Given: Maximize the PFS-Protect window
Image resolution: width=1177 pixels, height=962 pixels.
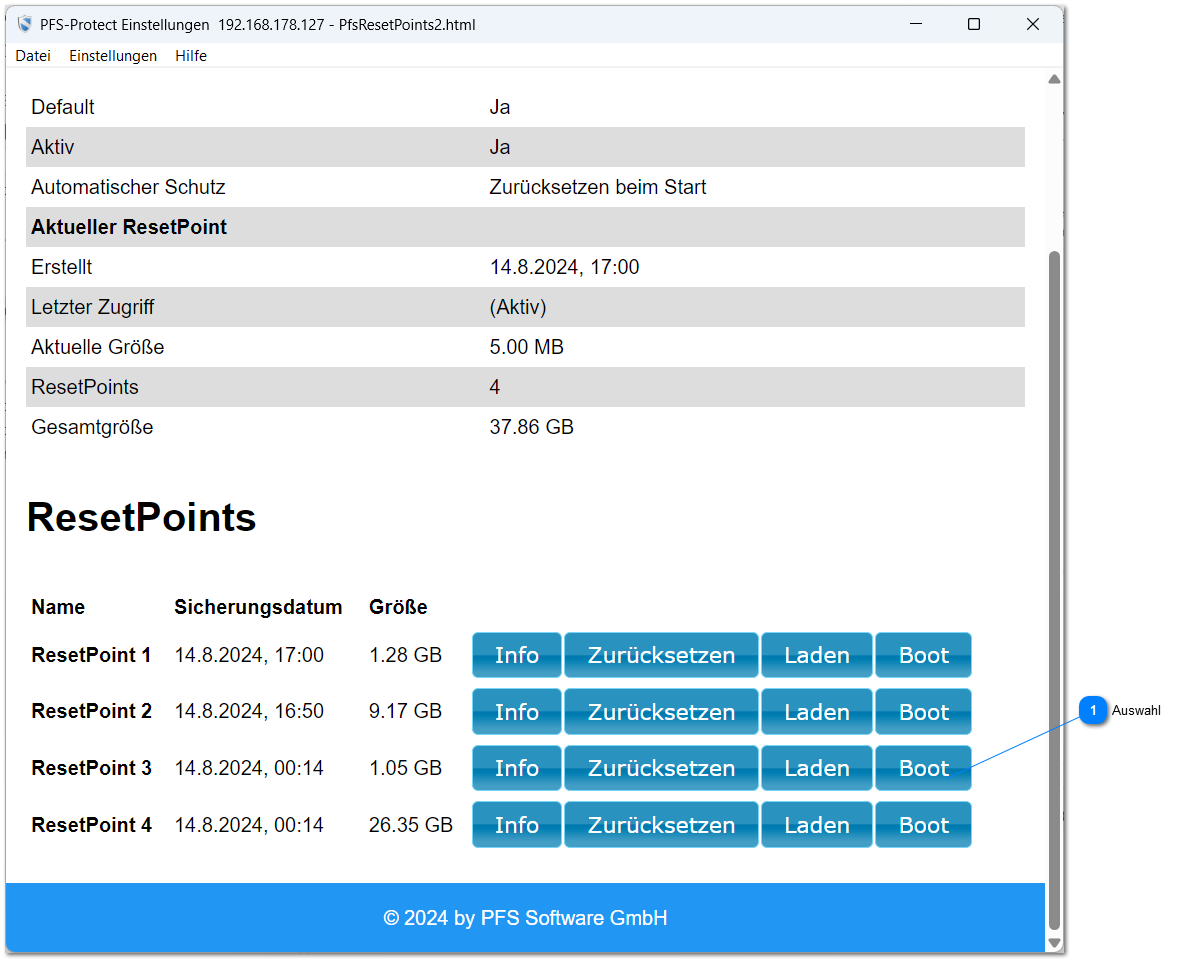Looking at the screenshot, I should pos(973,24).
